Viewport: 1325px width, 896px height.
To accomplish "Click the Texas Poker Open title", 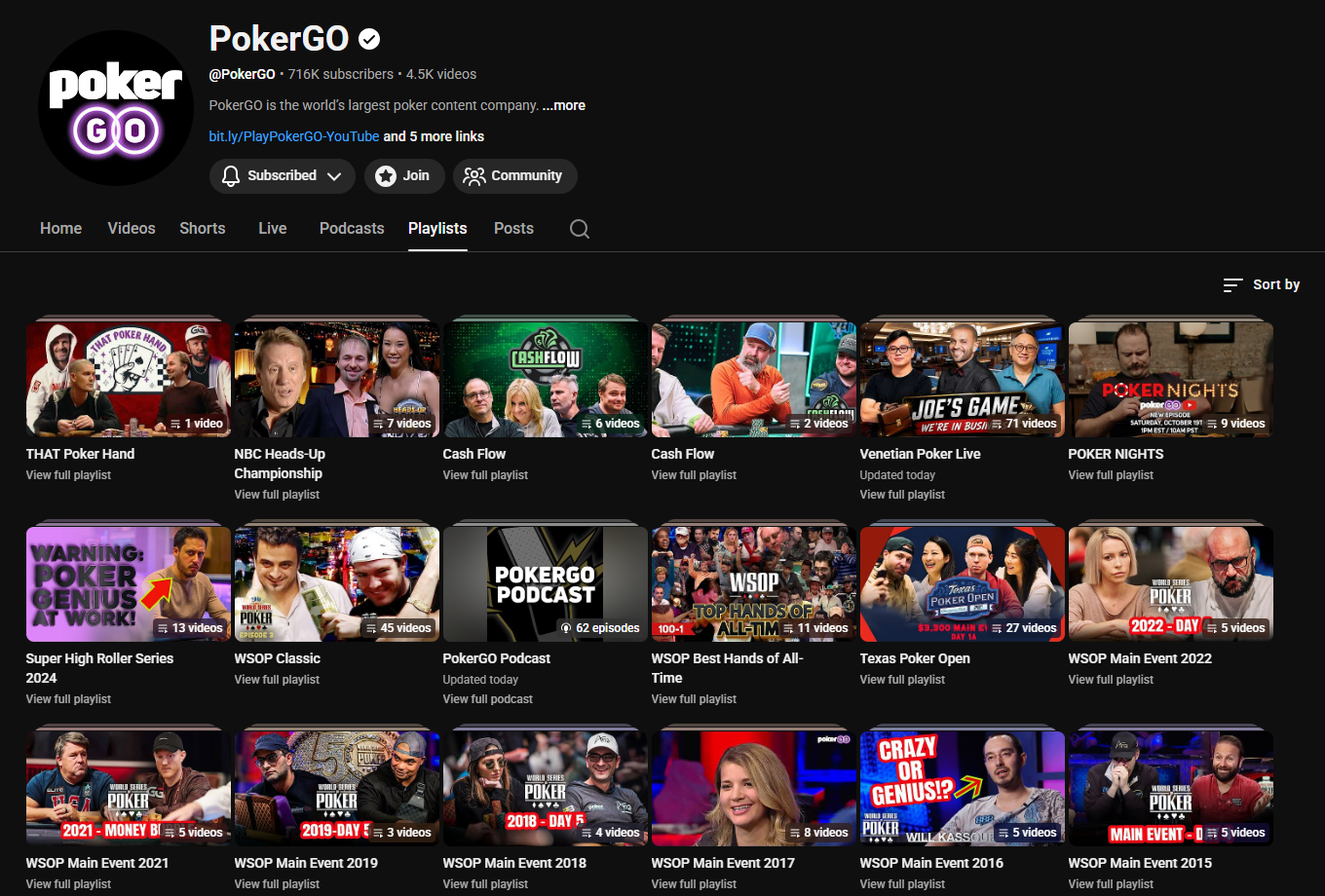I will click(x=915, y=658).
